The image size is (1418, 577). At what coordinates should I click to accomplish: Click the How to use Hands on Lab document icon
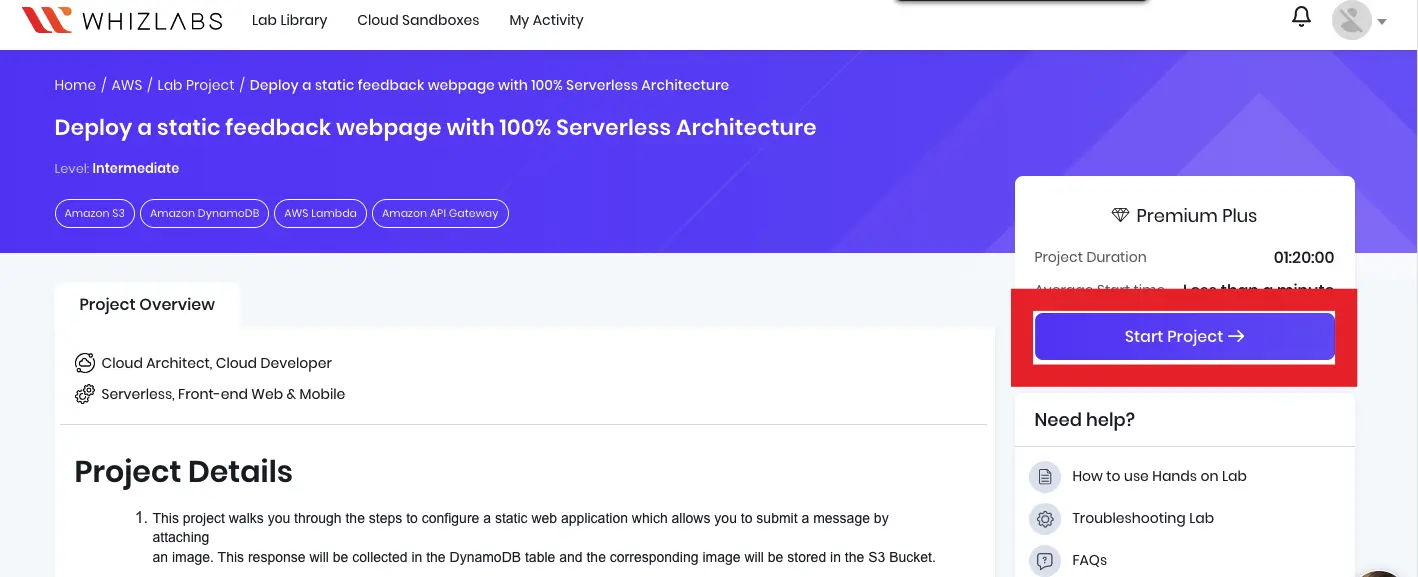coord(1045,477)
